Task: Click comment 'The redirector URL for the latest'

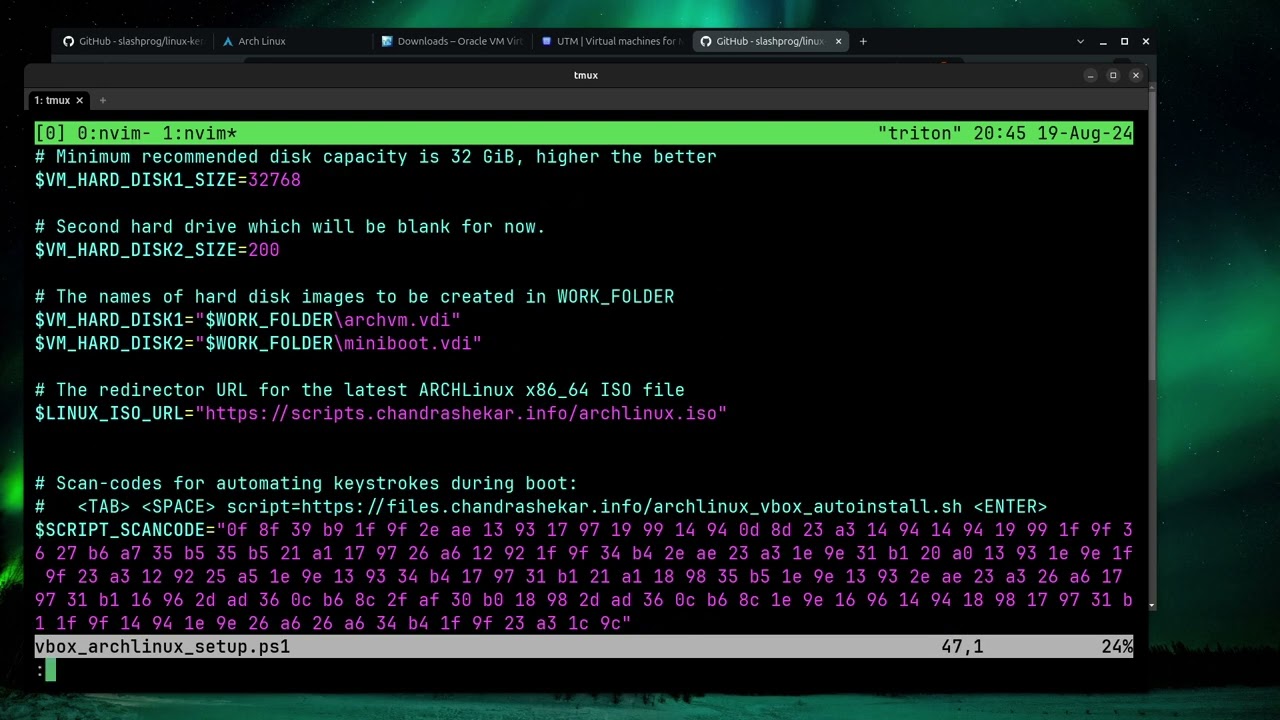Action: 360,390
